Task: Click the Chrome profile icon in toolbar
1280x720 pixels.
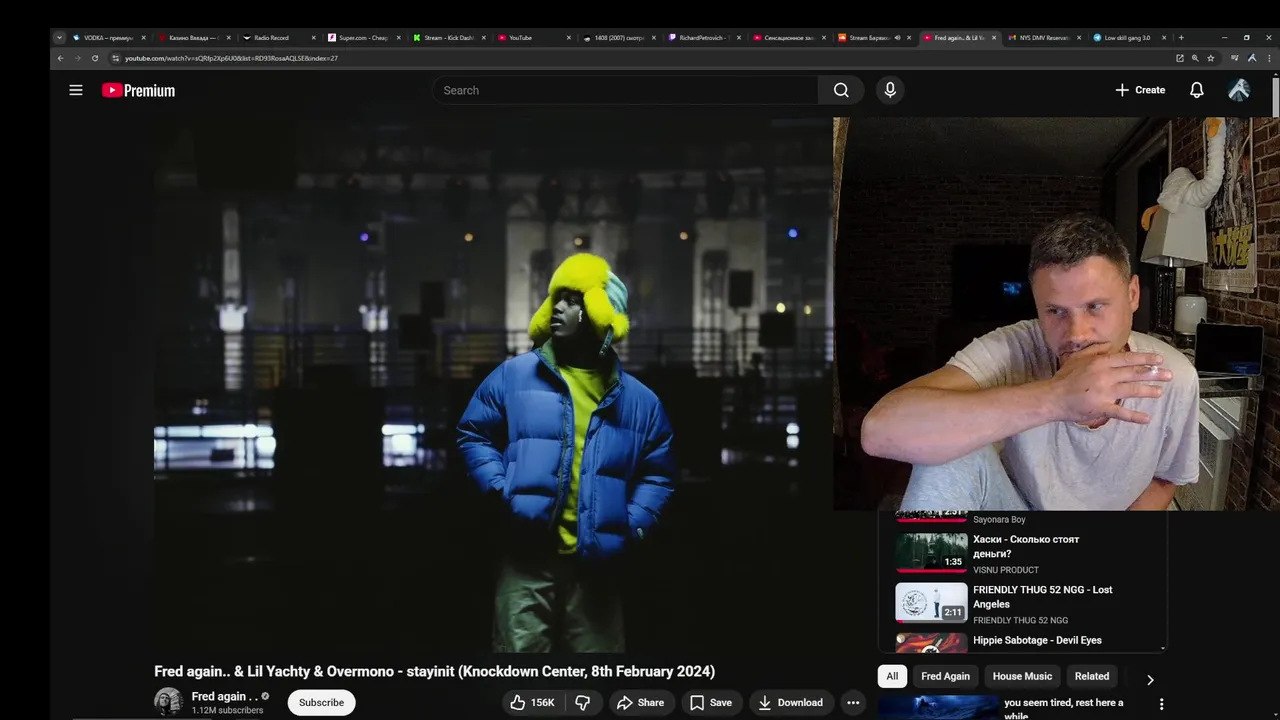Action: click(x=1252, y=58)
